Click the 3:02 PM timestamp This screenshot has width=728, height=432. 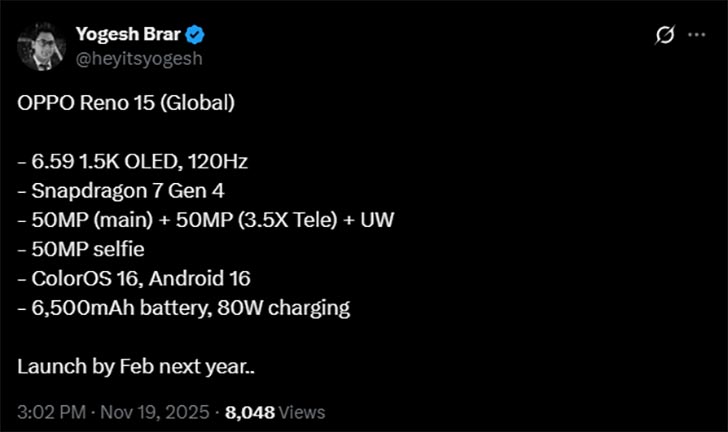click(x=52, y=411)
